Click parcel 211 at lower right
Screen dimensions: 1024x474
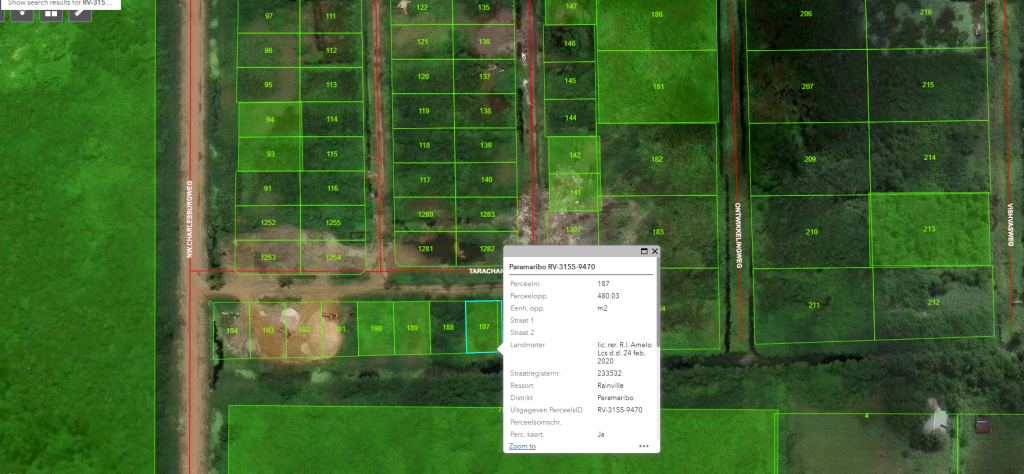click(813, 304)
